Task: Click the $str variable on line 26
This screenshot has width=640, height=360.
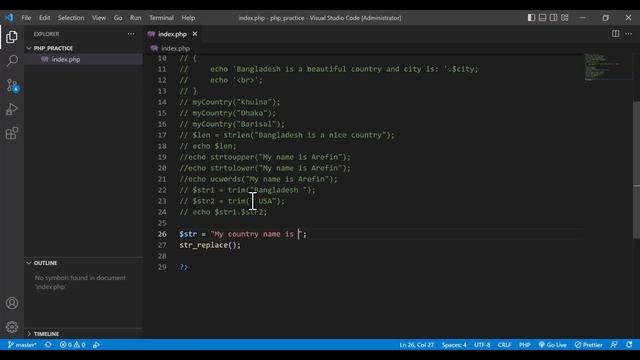Action: click(188, 234)
